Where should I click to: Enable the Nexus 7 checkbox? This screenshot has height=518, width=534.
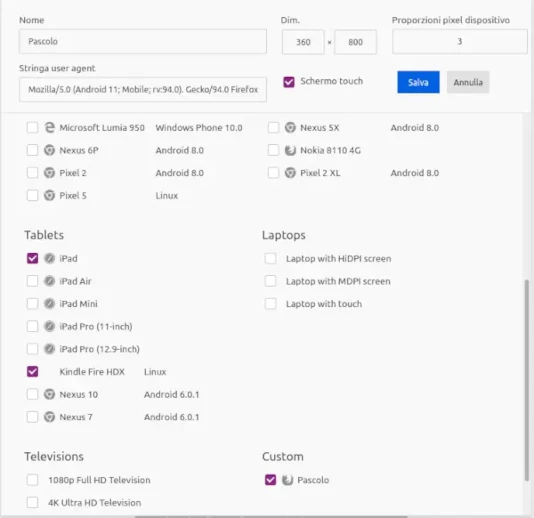coord(32,417)
